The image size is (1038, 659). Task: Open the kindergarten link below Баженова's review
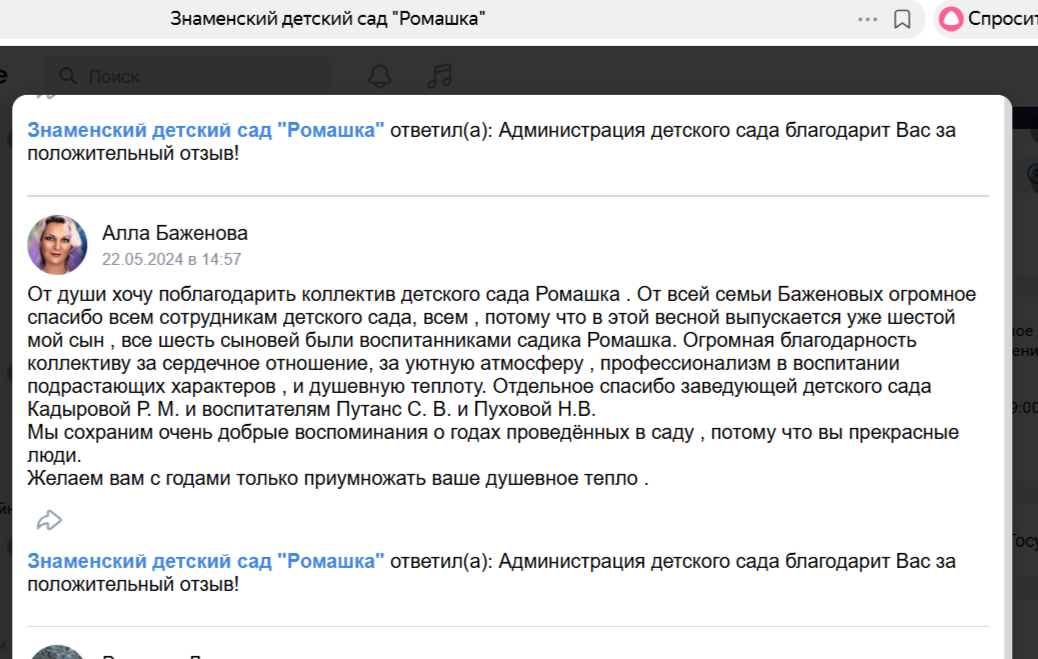[x=206, y=561]
